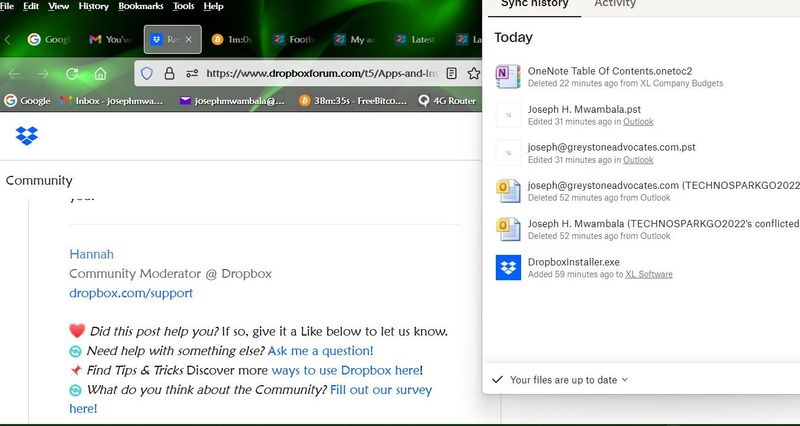Screen dimensions: 800x426
Task: Click the padlock site security icon
Action: [x=168, y=73]
